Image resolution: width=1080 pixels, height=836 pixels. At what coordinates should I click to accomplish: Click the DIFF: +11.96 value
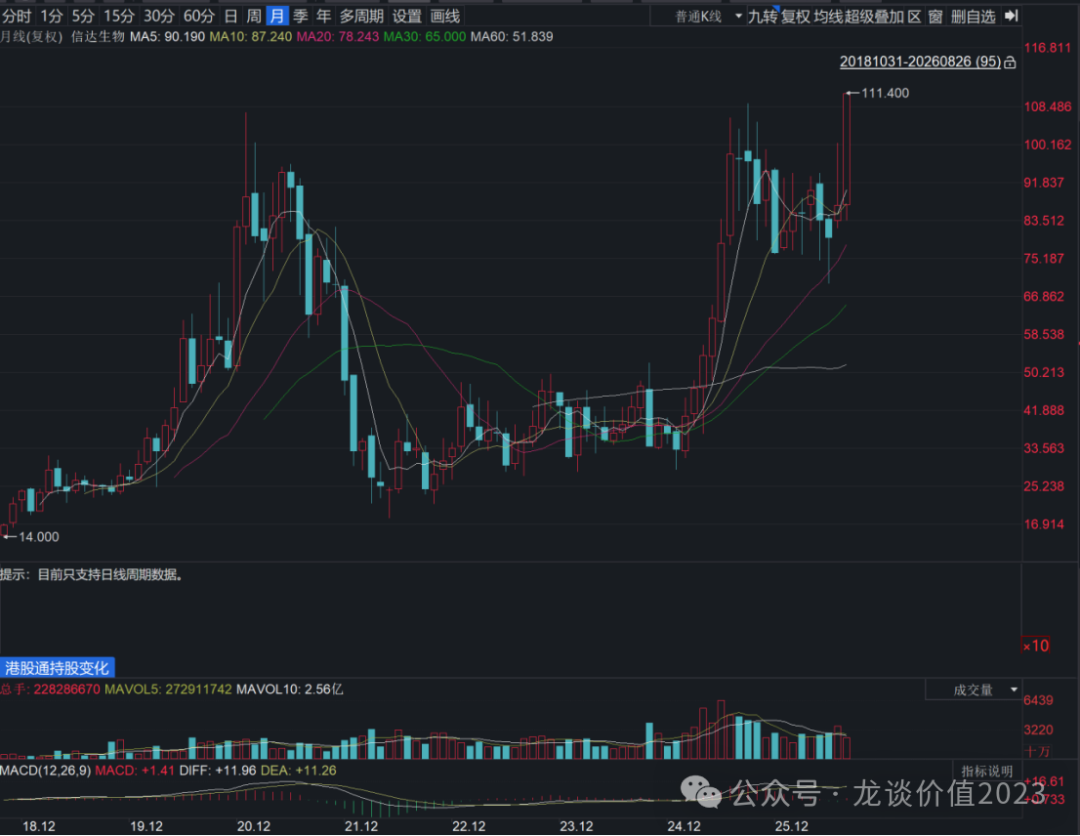coord(218,771)
